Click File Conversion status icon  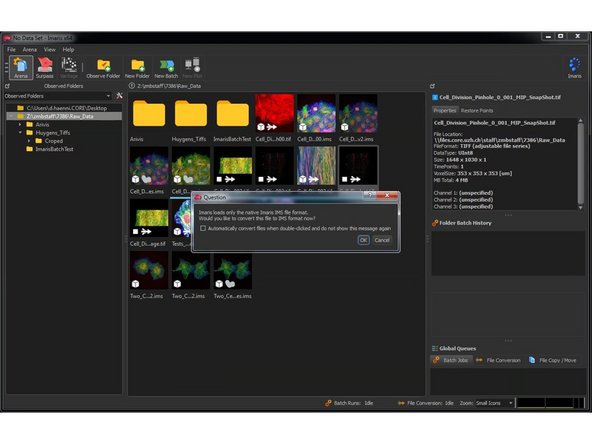(401, 403)
